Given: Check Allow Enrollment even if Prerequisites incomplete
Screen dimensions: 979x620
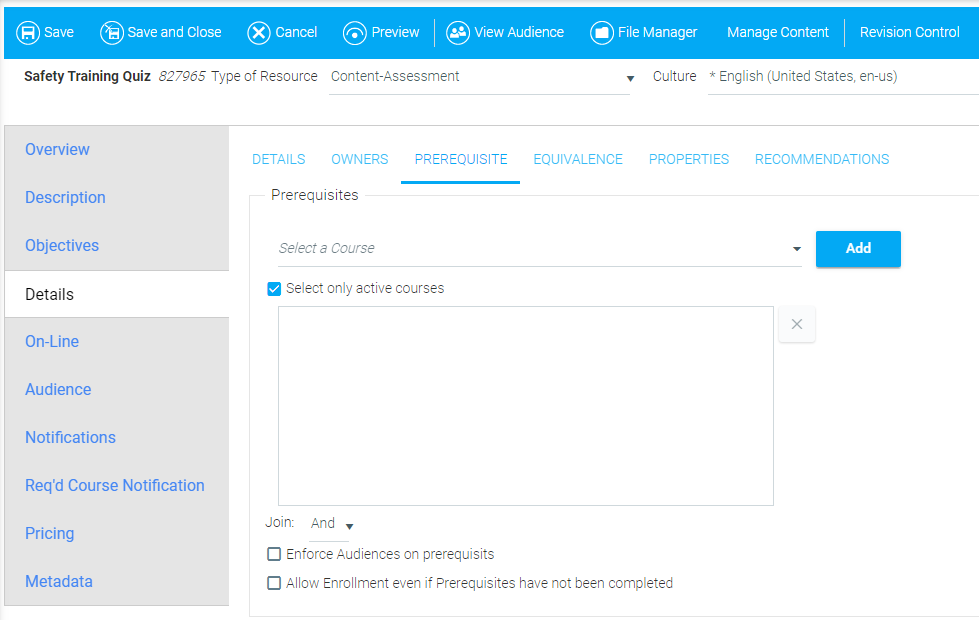Looking at the screenshot, I should 274,583.
